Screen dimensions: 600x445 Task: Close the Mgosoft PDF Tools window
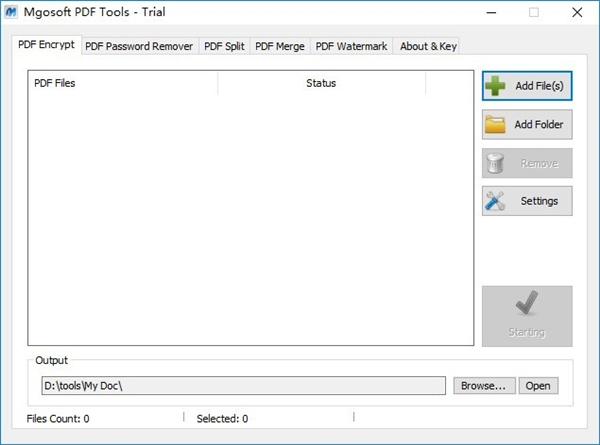(x=577, y=13)
